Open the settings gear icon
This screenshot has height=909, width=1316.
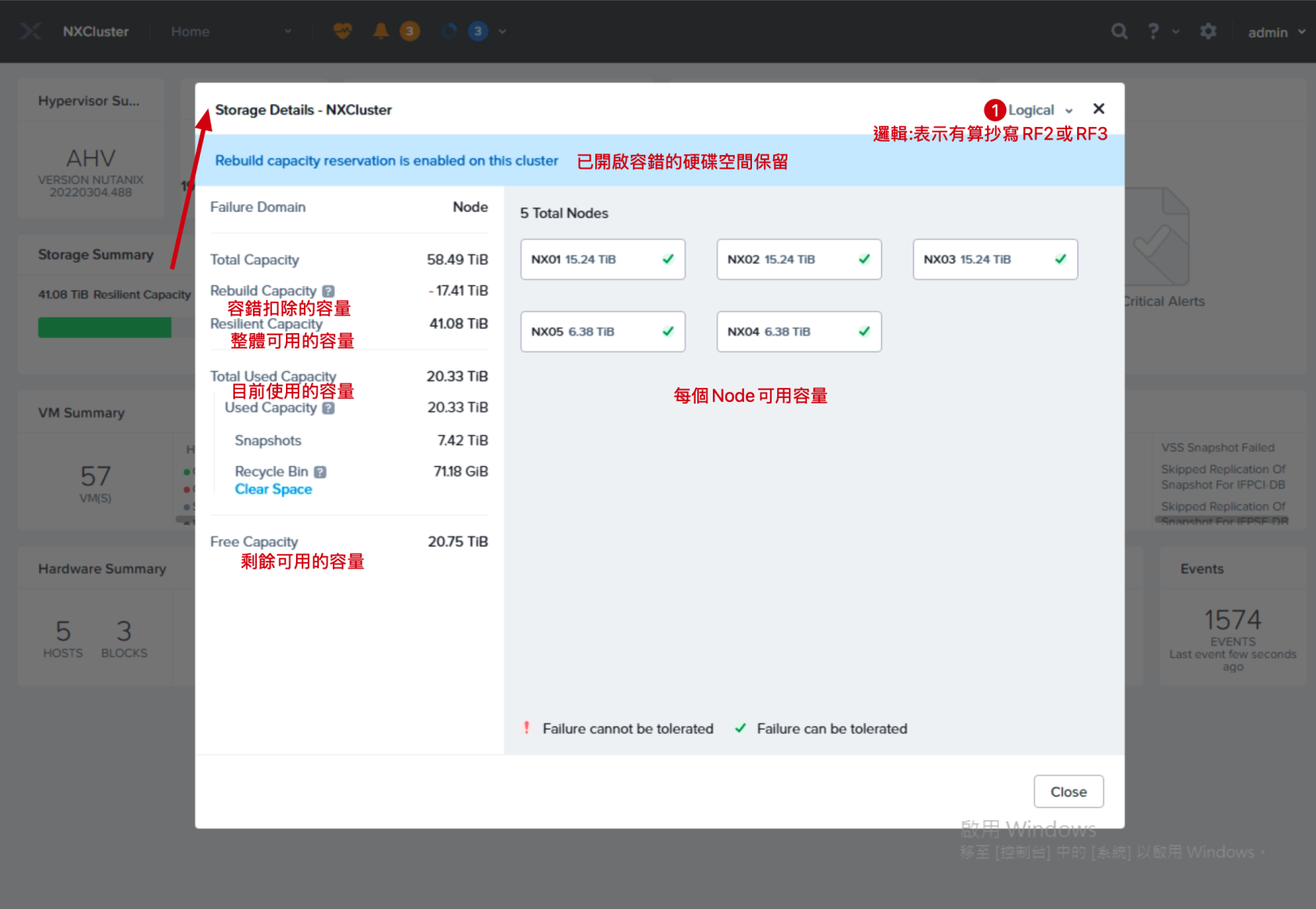click(x=1209, y=31)
